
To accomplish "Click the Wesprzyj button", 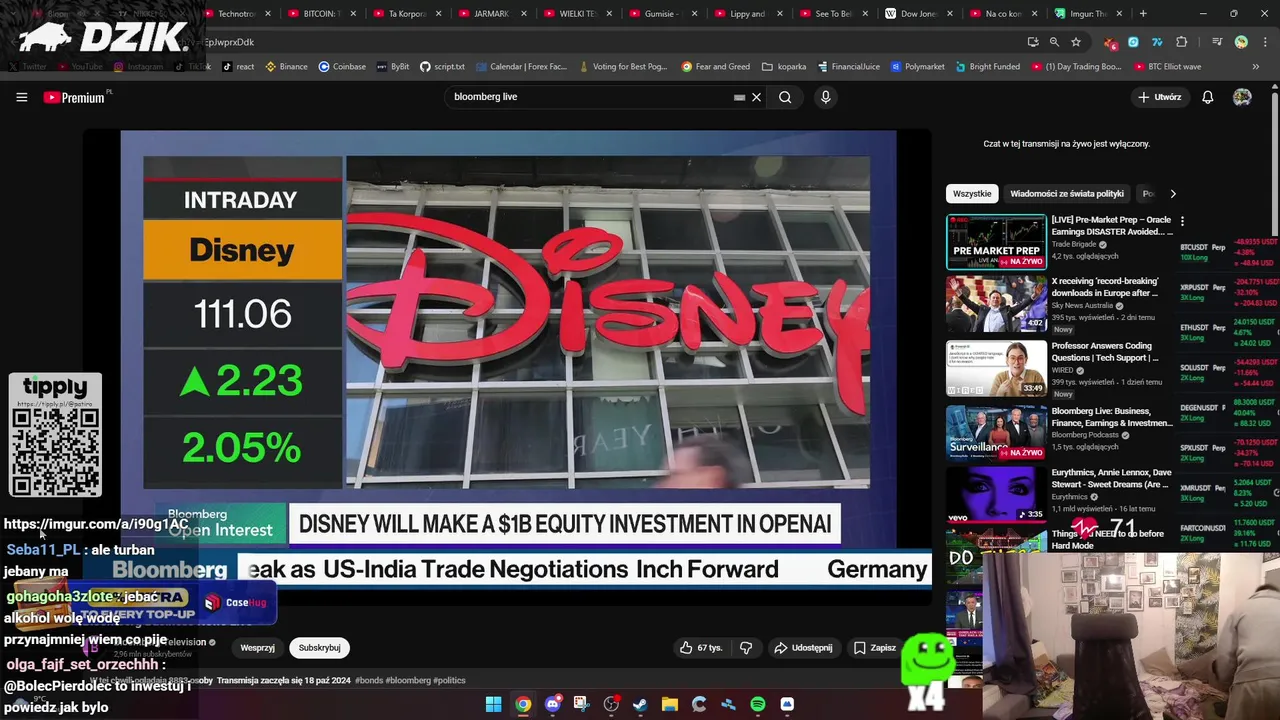I will pyautogui.click(x=257, y=648).
